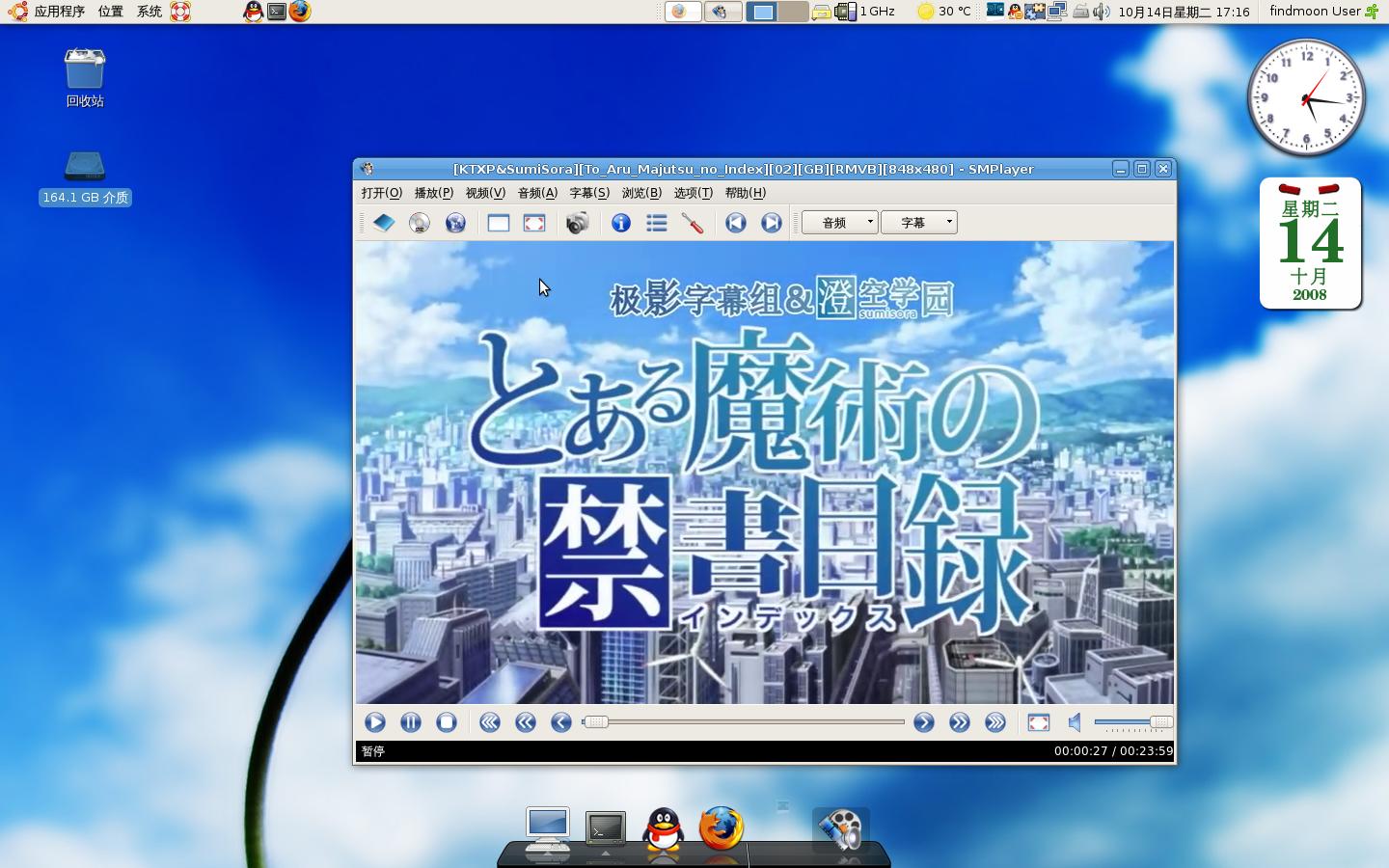The height and width of the screenshot is (868, 1389).
Task: Open the 选项(T) menu
Action: (694, 193)
